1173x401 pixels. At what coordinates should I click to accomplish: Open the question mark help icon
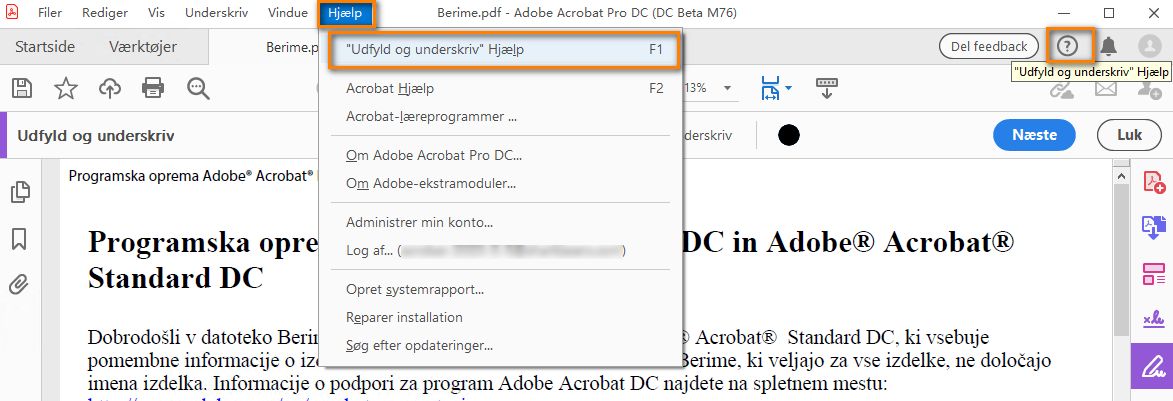click(x=1068, y=46)
